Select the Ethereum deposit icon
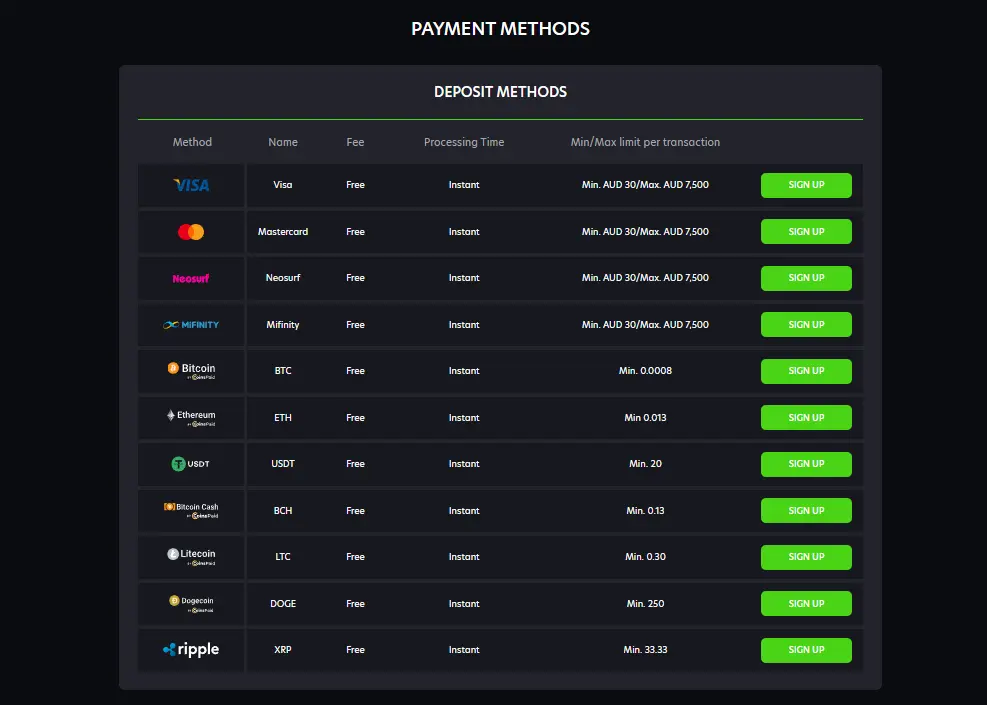Screen dimensions: 987x705 191,417
